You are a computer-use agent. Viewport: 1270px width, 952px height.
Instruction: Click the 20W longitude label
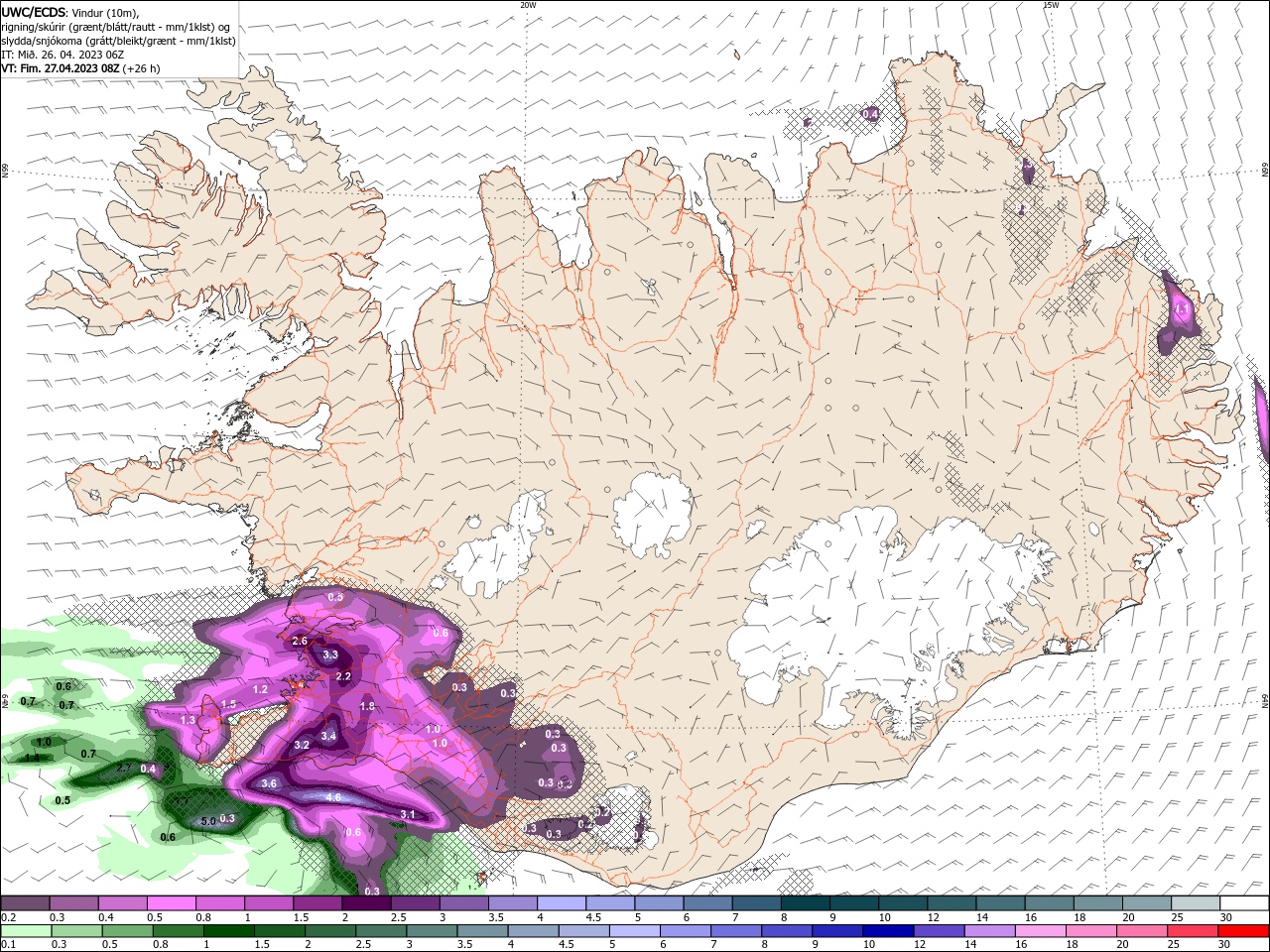point(528,5)
